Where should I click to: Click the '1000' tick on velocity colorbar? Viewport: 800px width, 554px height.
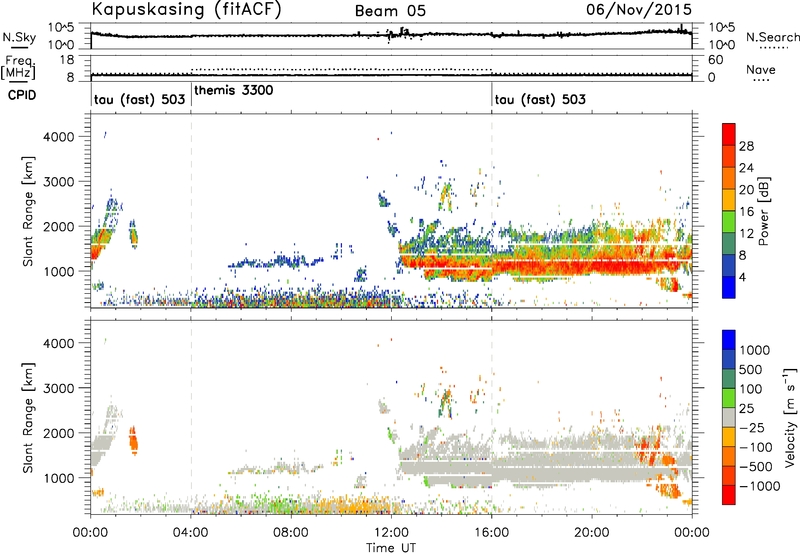tap(755, 350)
